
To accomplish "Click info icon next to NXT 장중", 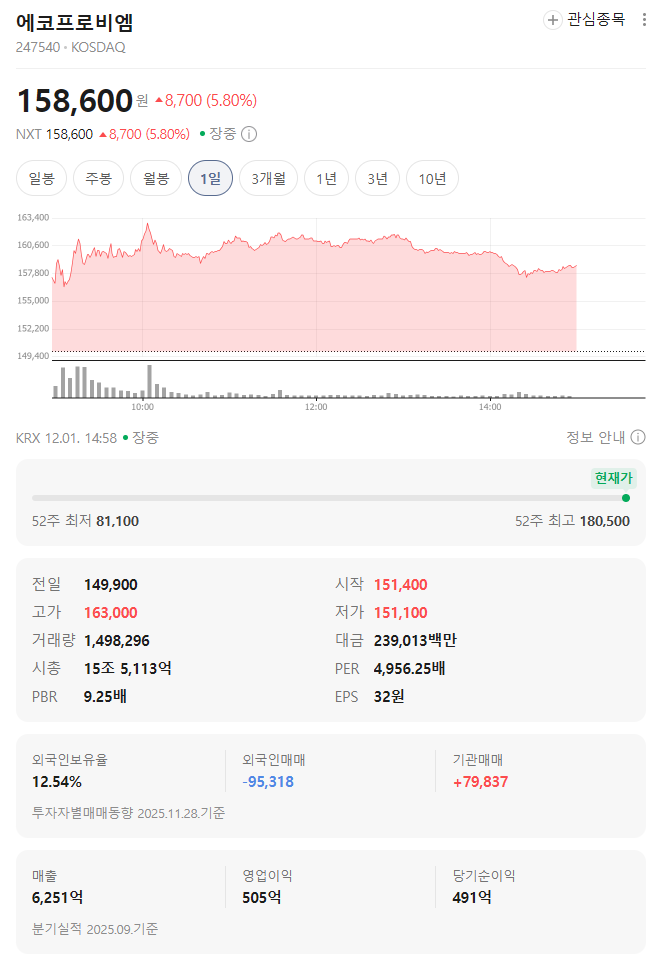I will [249, 134].
